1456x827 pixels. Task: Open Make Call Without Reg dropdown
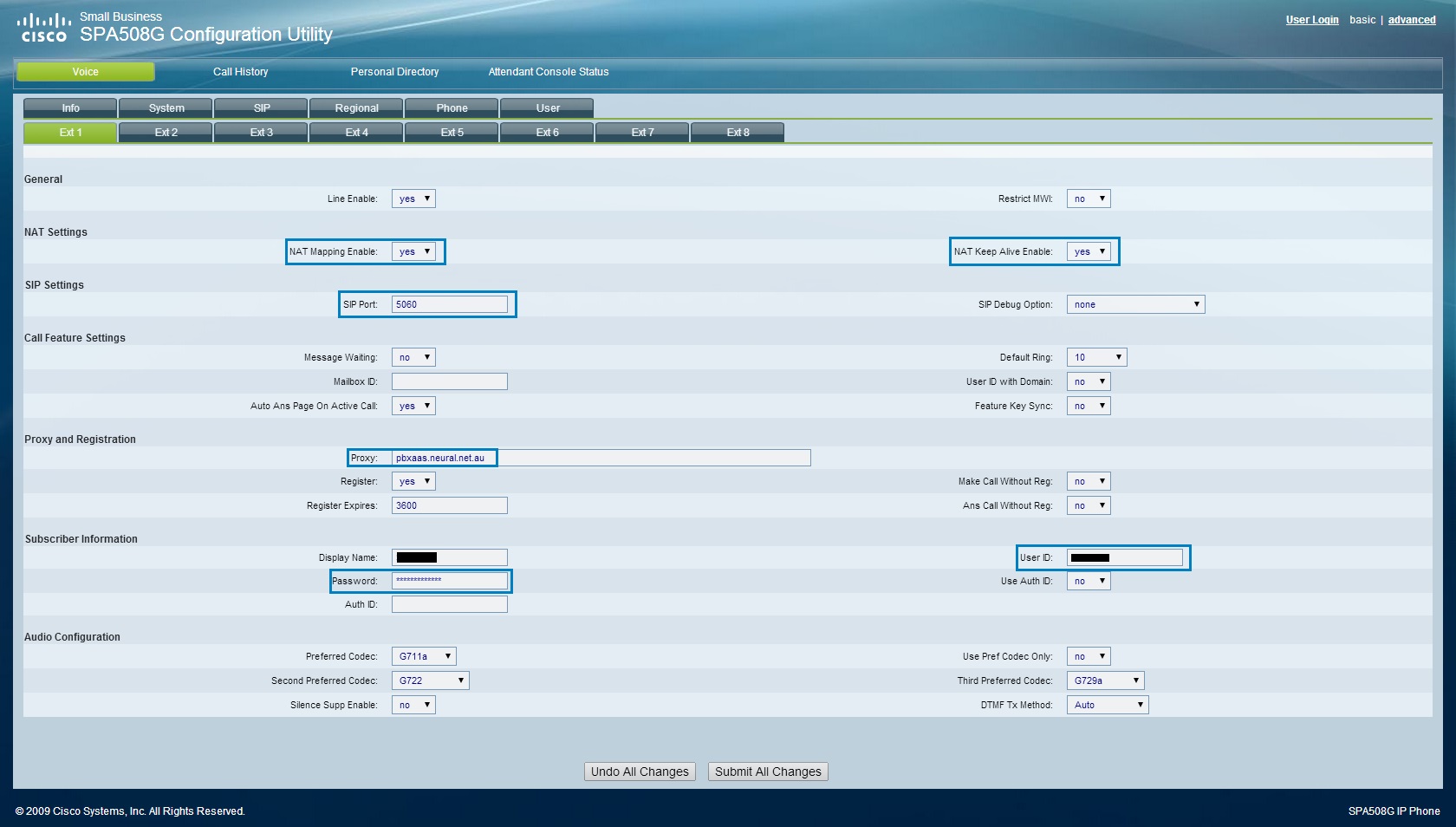coord(1089,481)
